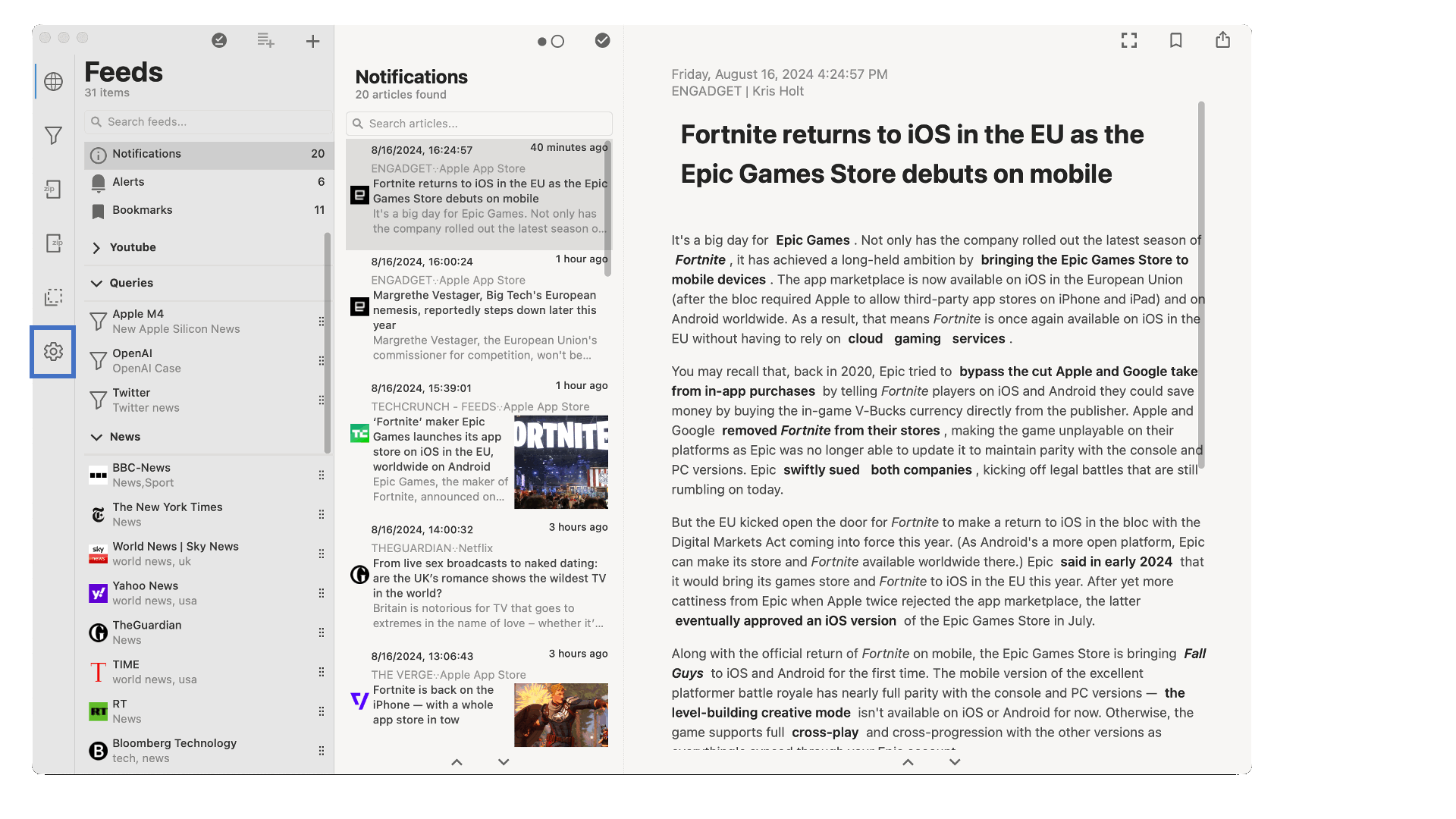Toggle the read/unread filter dots
The width and height of the screenshot is (1456, 819).
coord(551,41)
